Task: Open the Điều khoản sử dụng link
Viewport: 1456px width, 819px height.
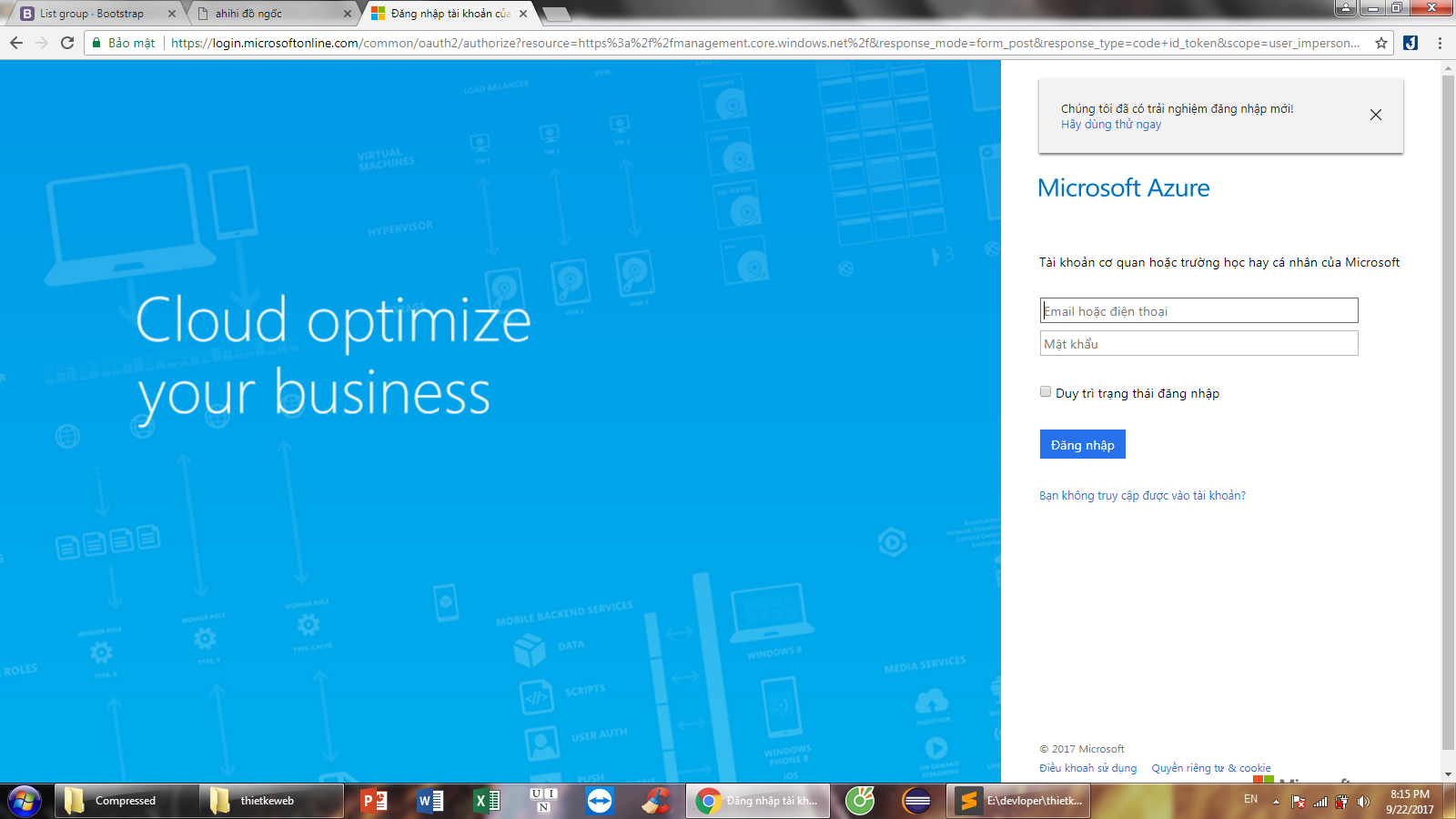Action: (1087, 768)
